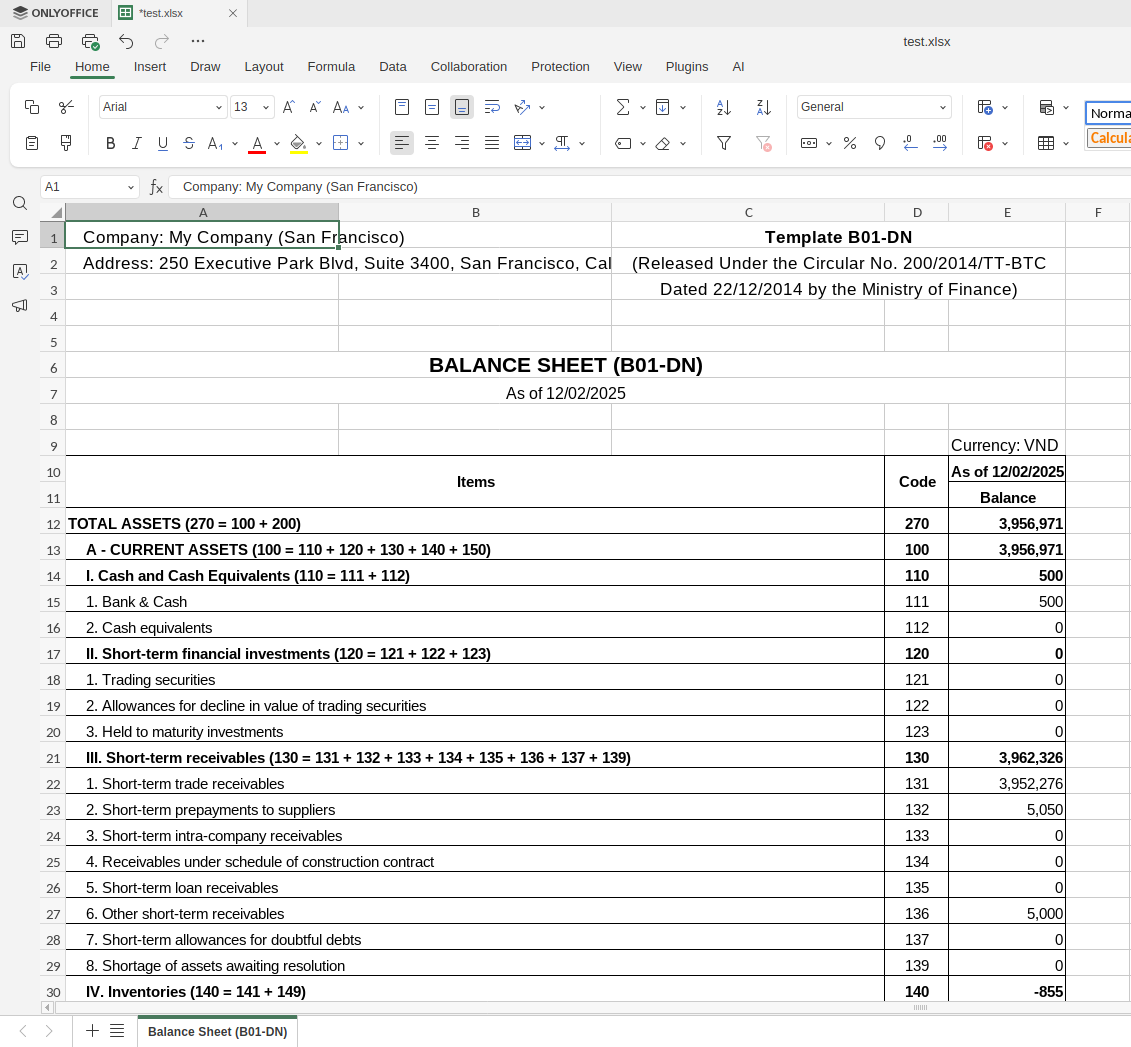Sort the data ascending with Sort A to Z
Viewport: 1131px width, 1047px height.
(723, 107)
